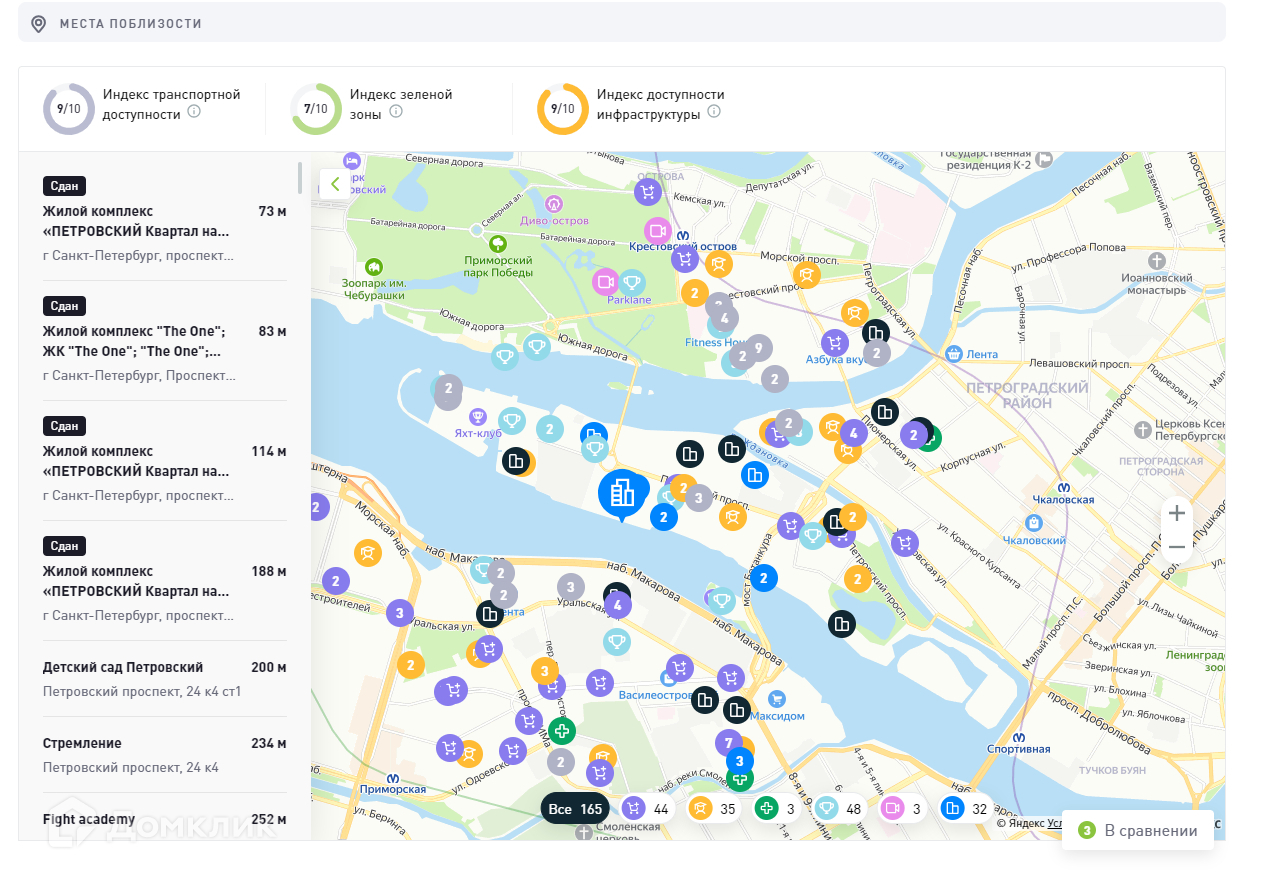The height and width of the screenshot is (882, 1275).
Task: Click the main blue building pin marker
Action: 623,494
